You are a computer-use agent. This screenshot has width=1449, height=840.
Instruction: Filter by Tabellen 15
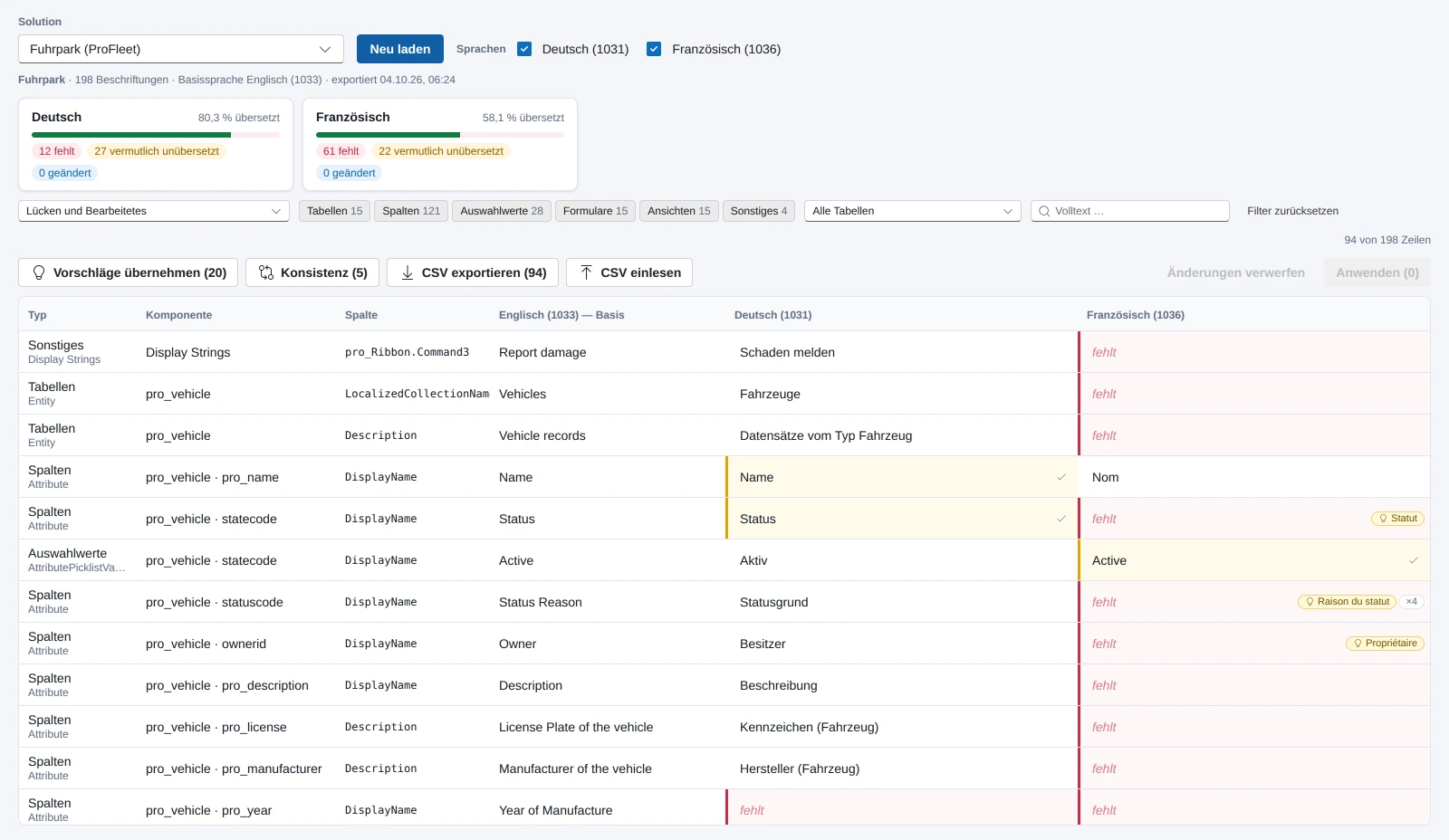(x=334, y=211)
